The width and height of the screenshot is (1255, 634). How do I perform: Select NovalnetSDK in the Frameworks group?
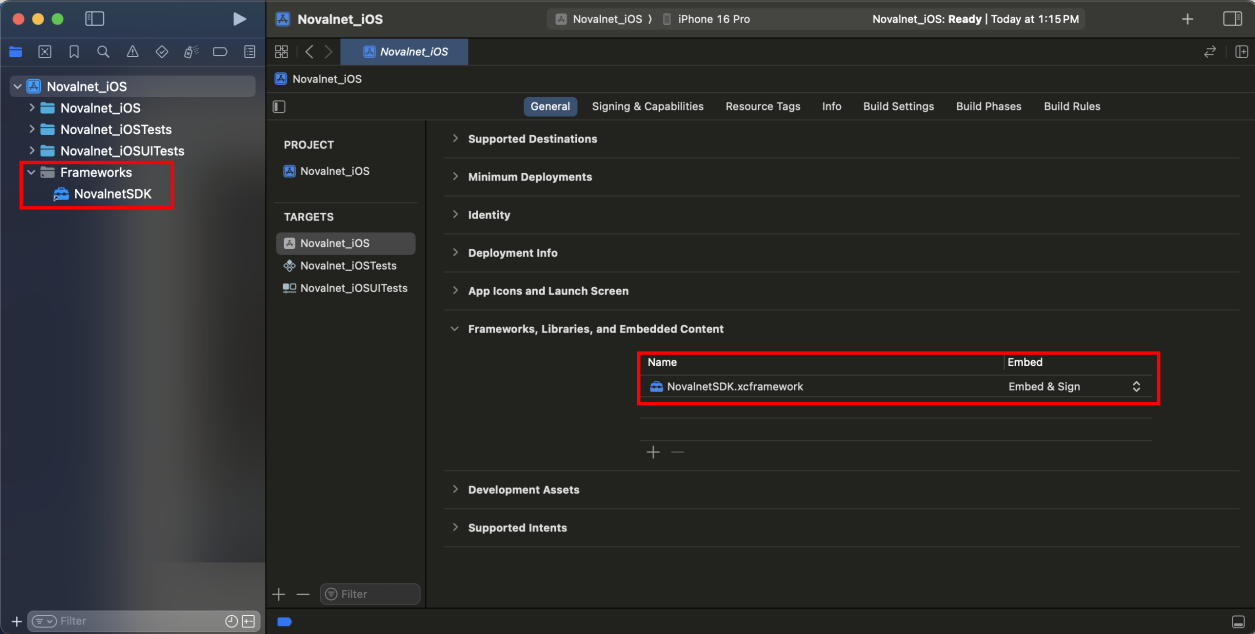tap(112, 194)
